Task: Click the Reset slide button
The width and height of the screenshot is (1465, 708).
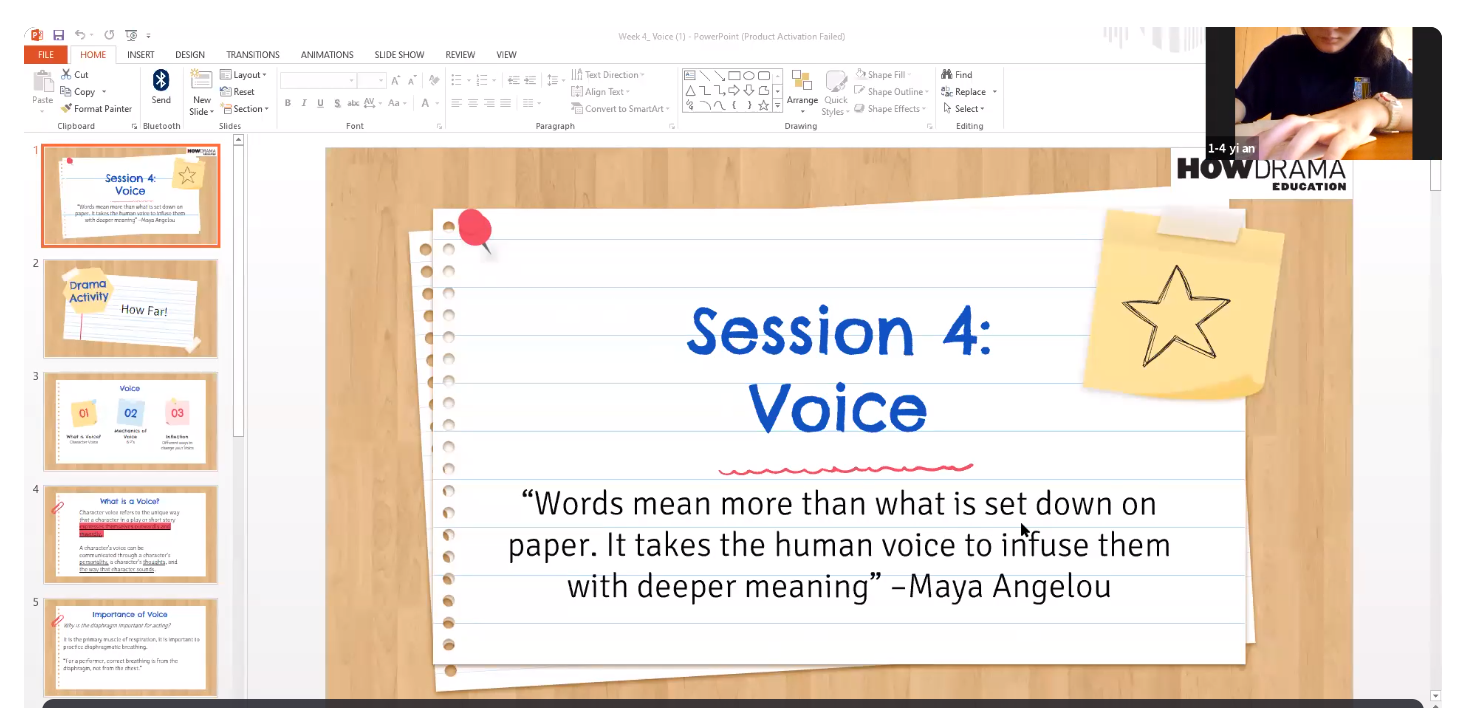Action: pyautogui.click(x=238, y=92)
